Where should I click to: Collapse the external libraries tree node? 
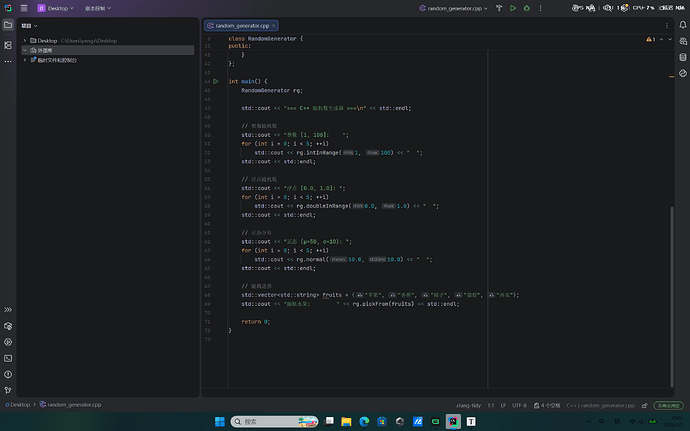point(25,50)
